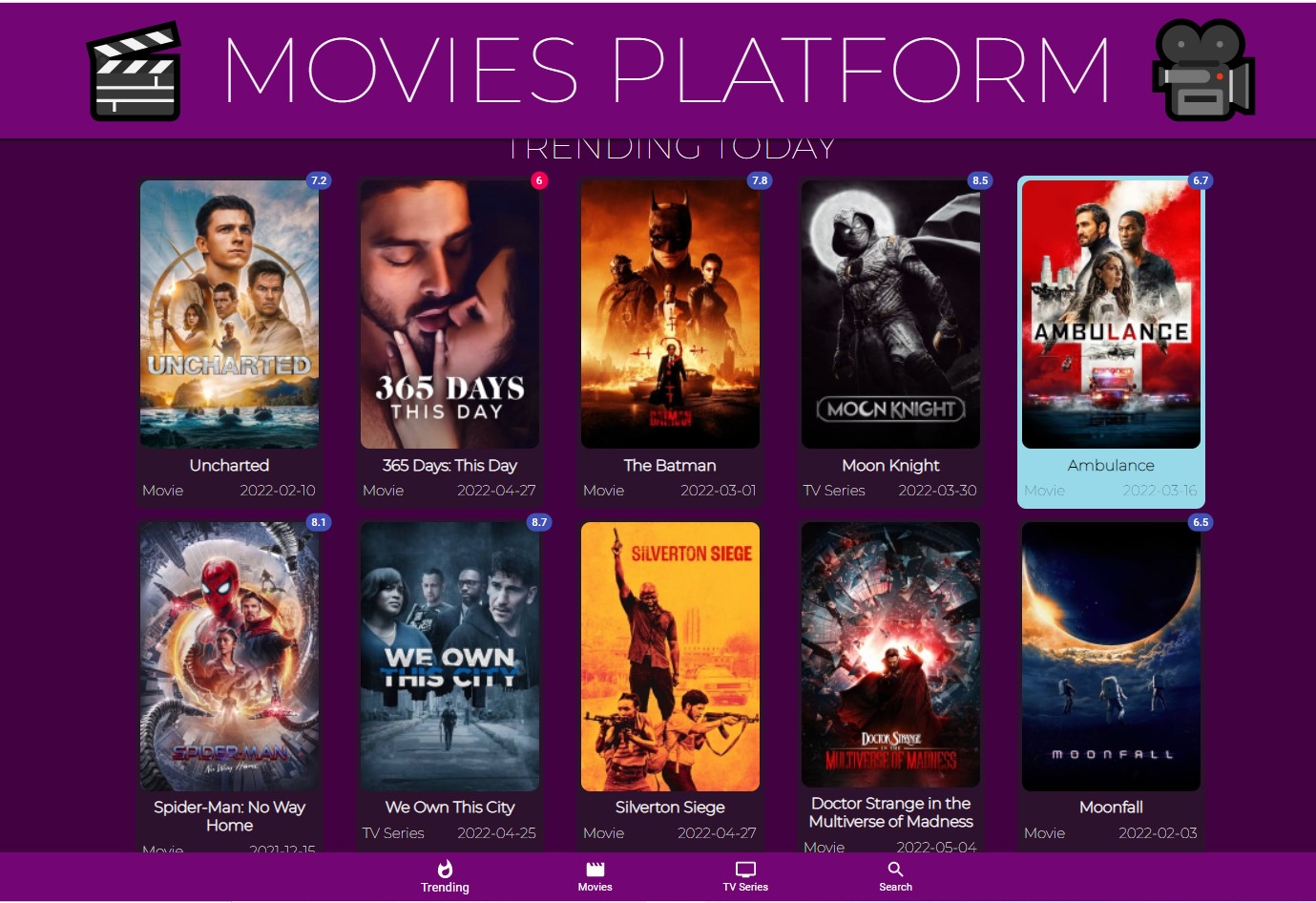Open the 365 Days: This Day poster
The height and width of the screenshot is (903, 1316).
pos(449,314)
